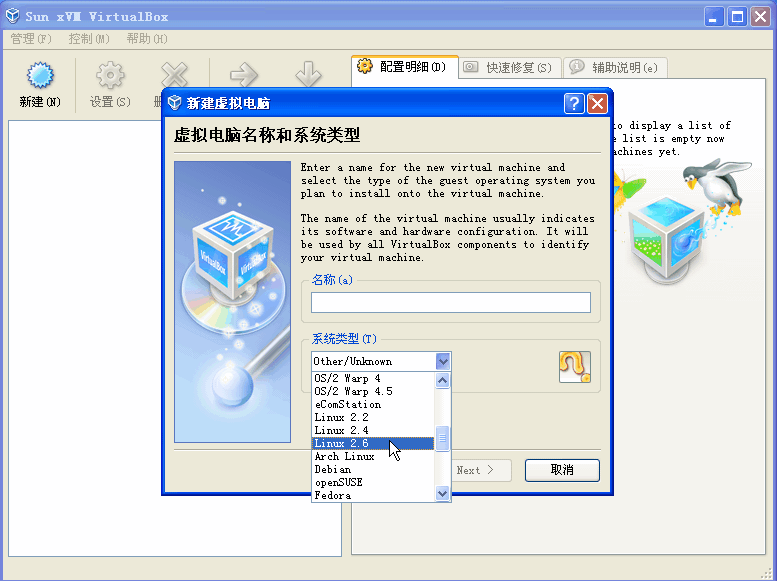Click the VirtualBox title bar cube icon

pos(12,16)
